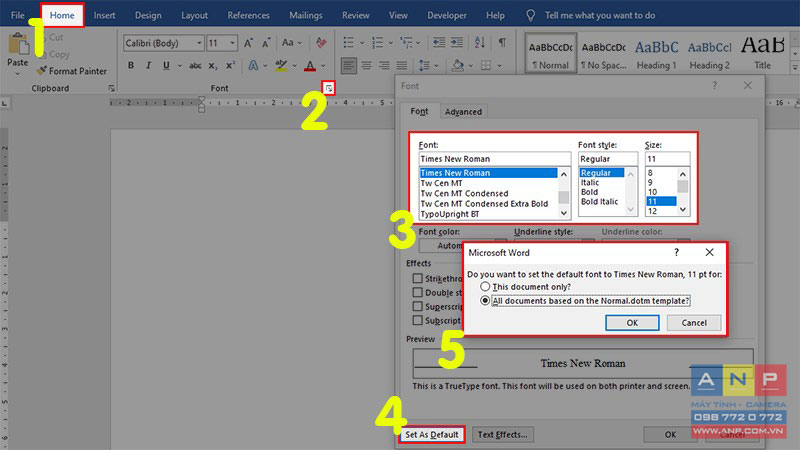The image size is (800, 450).
Task: Click the Center alignment icon
Action: (x=366, y=65)
